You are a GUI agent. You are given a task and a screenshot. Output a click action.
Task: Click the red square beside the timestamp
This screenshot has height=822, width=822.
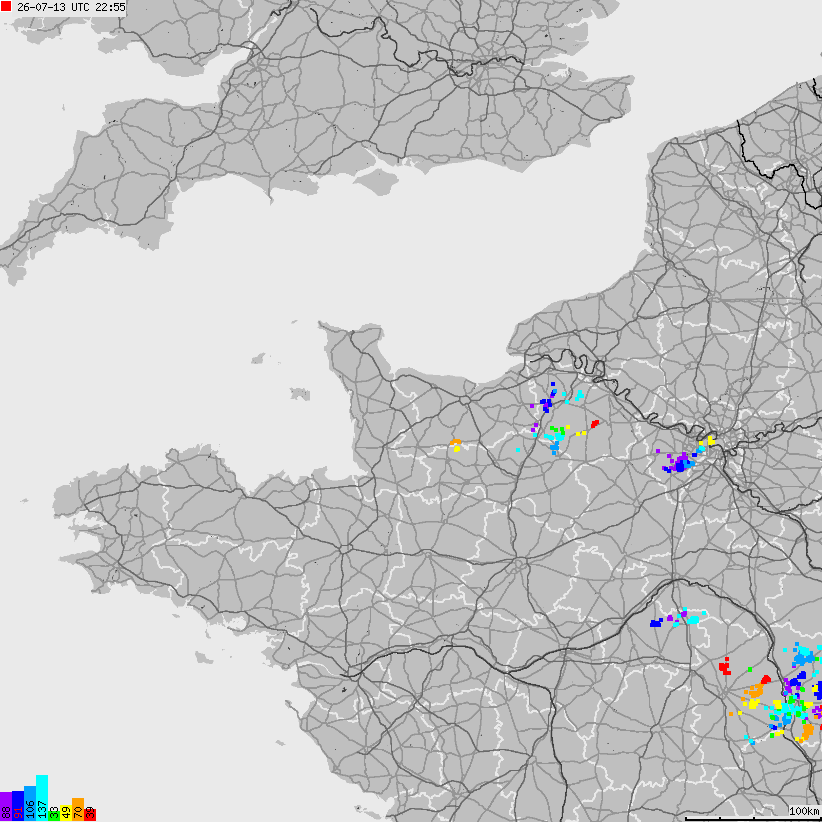(x=6, y=7)
